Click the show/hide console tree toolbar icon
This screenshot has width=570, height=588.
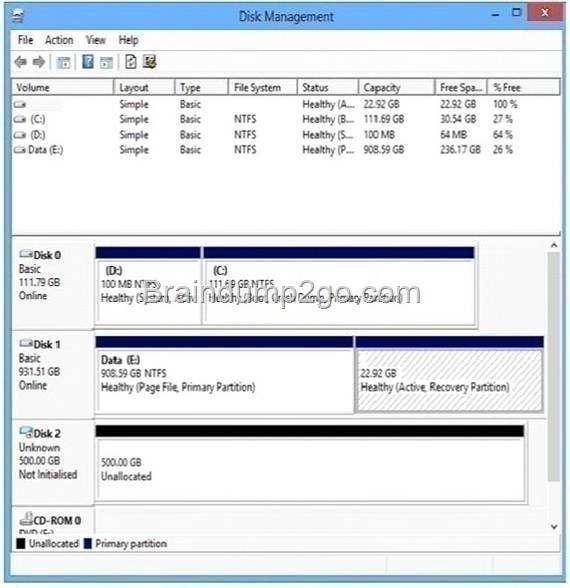click(x=63, y=62)
